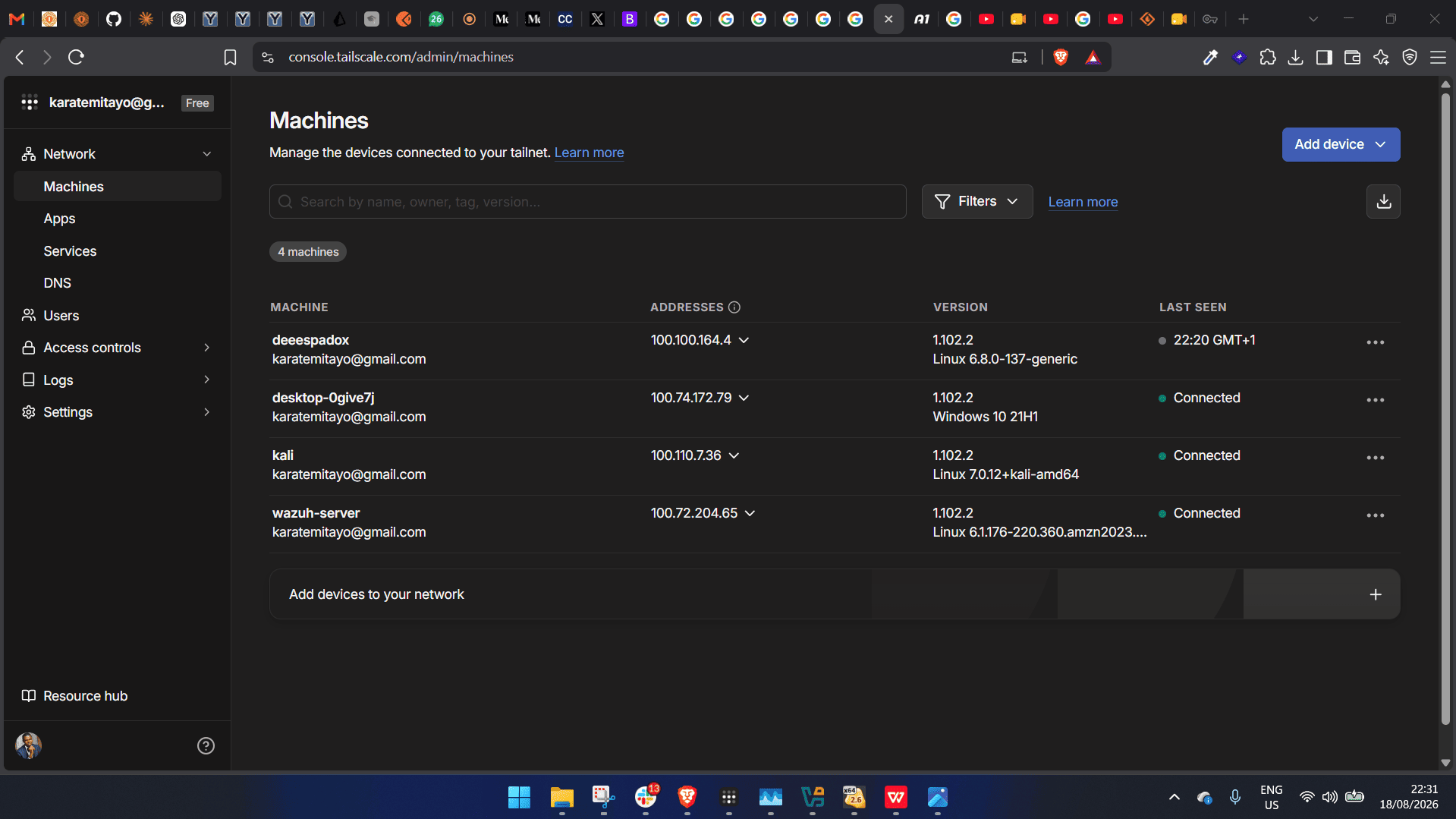Viewport: 1456px width, 819px height.
Task: Open Slack from the taskbar
Action: [645, 798]
